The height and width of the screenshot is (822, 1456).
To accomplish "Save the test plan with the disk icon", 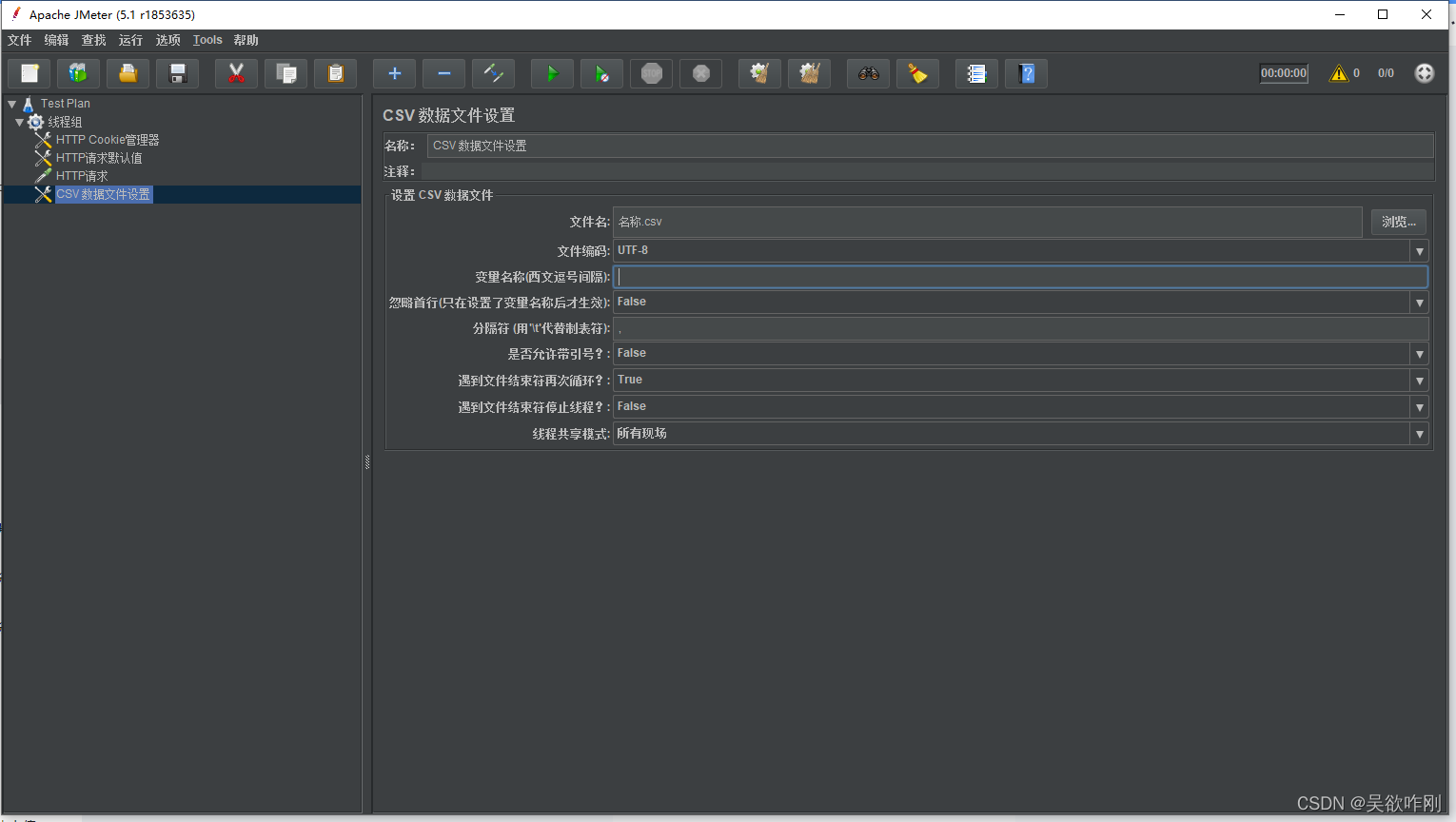I will (177, 73).
